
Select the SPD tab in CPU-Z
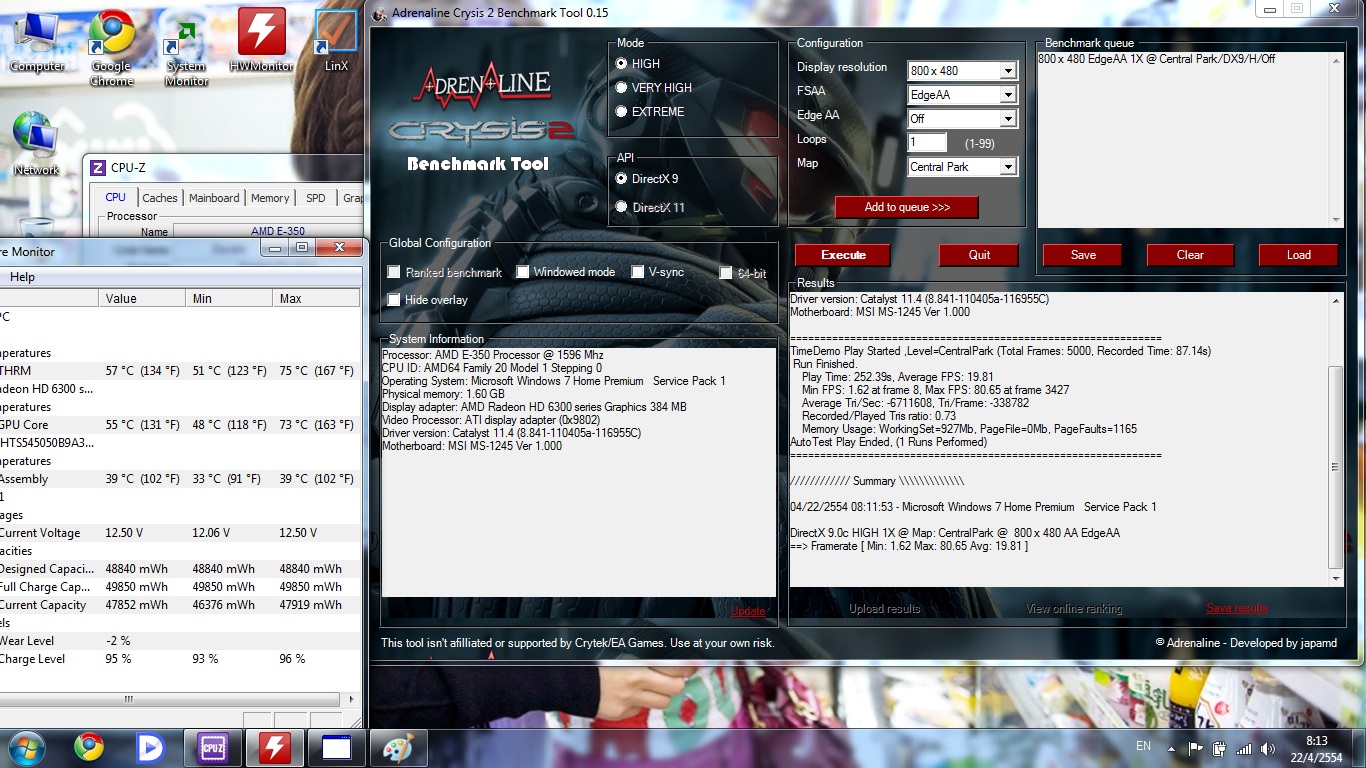[x=316, y=198]
